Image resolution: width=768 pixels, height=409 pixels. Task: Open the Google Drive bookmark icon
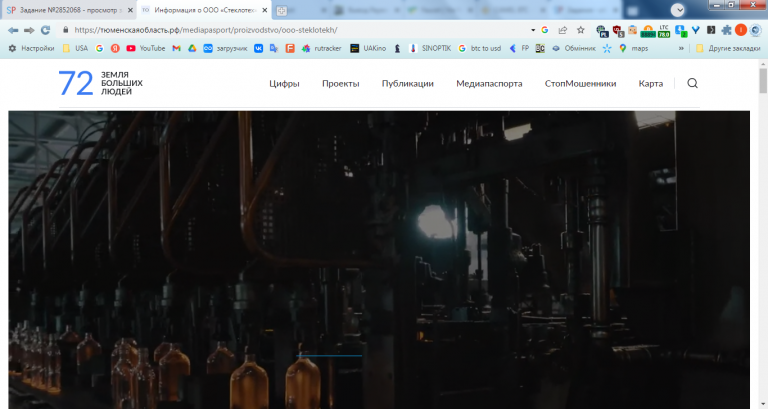[x=192, y=48]
